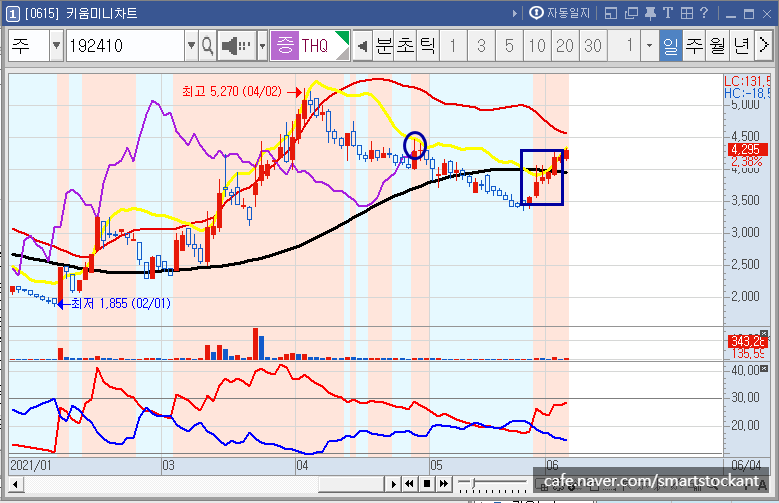779x503 pixels.
Task: Select the 일 daily chart button
Action: point(671,46)
